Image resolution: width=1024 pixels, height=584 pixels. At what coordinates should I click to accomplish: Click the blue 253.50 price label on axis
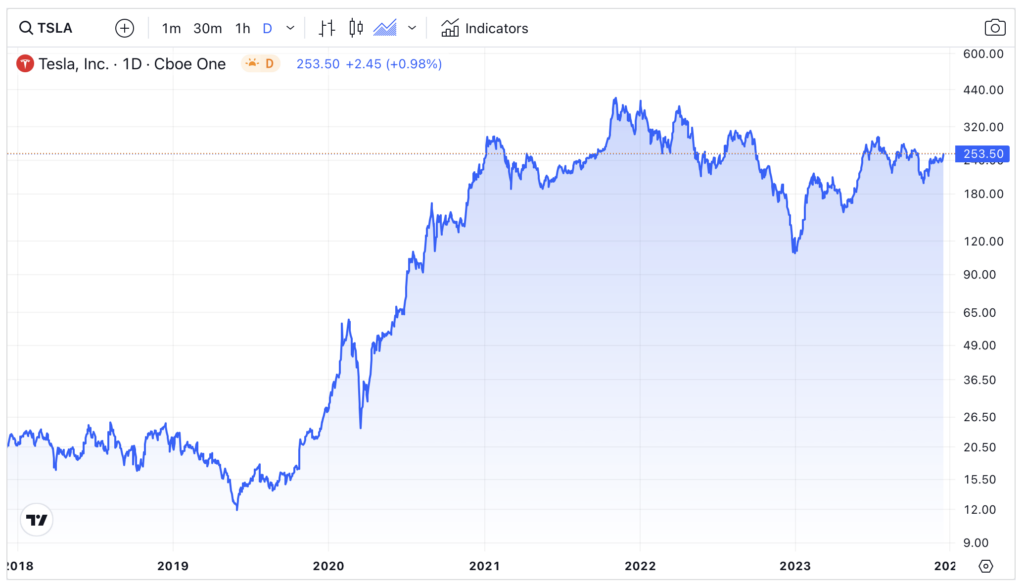point(982,154)
